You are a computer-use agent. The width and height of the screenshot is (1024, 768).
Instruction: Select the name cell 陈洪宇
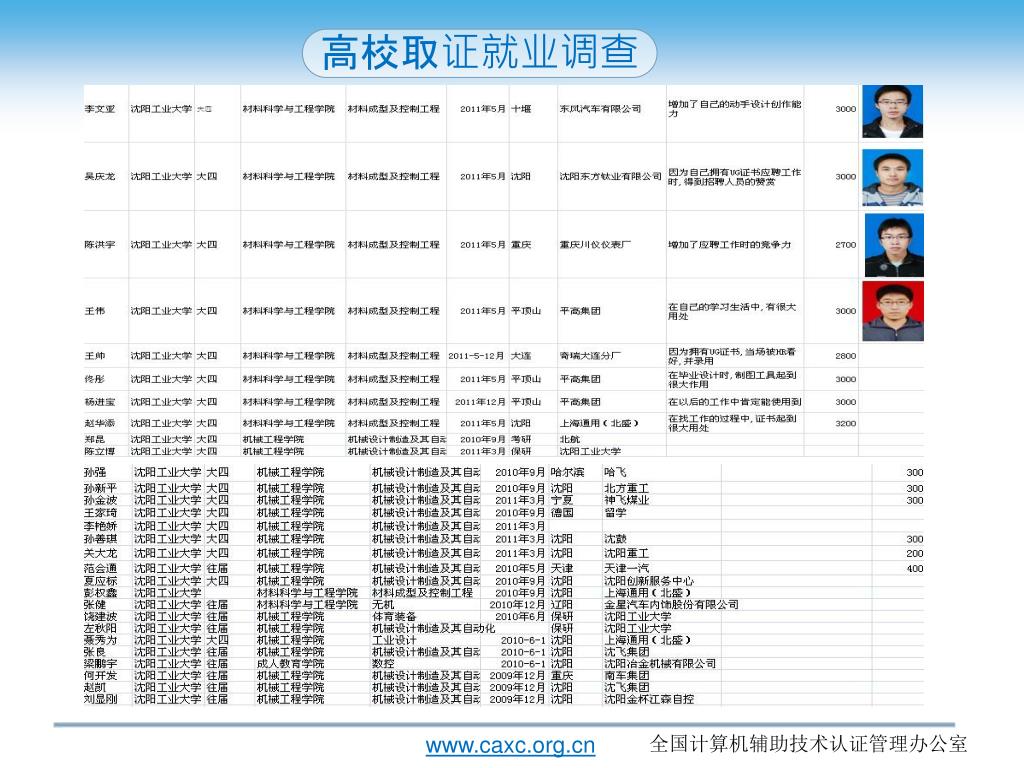tap(100, 245)
